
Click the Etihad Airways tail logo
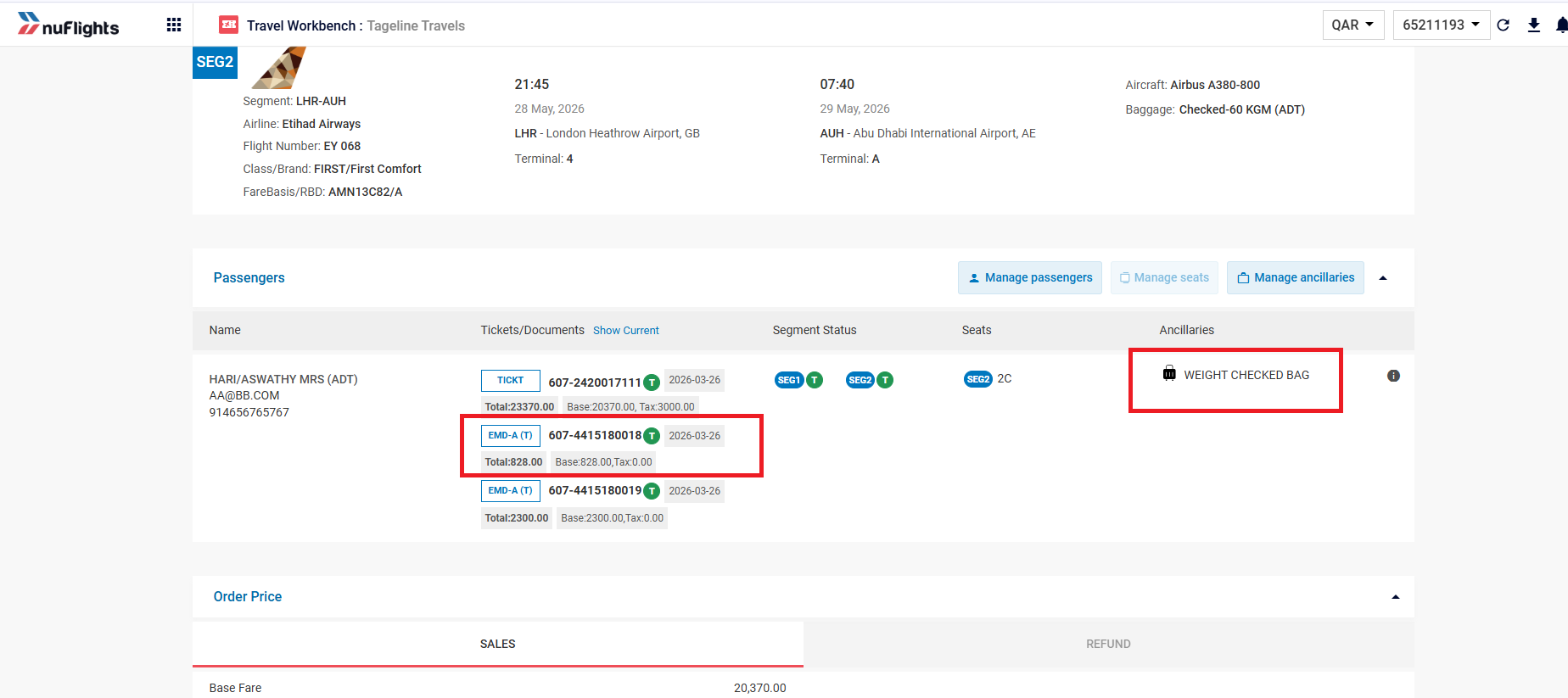pyautogui.click(x=279, y=68)
